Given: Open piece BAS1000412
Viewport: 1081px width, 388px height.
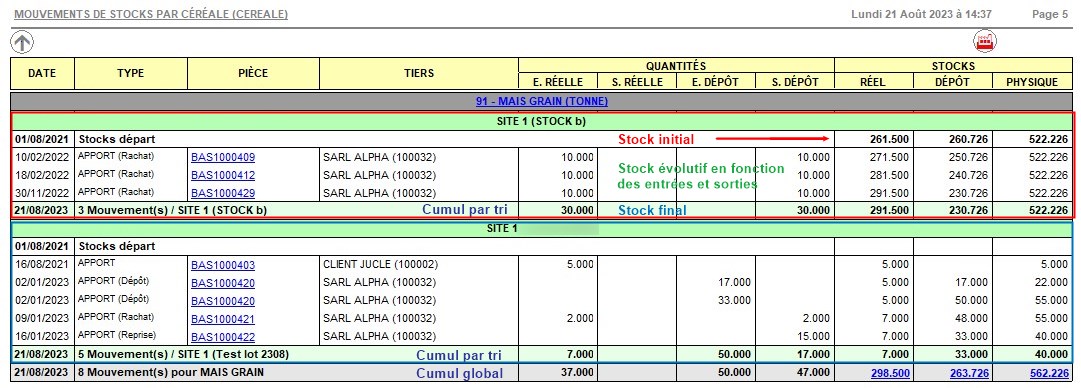Looking at the screenshot, I should tap(223, 175).
